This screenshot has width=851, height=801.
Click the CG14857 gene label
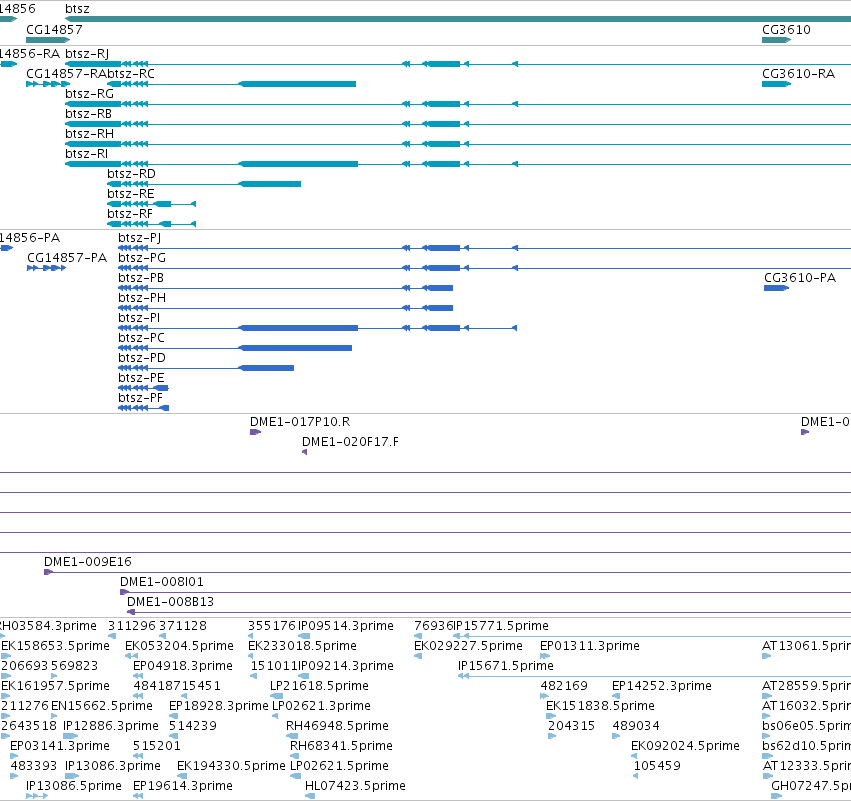[54, 29]
